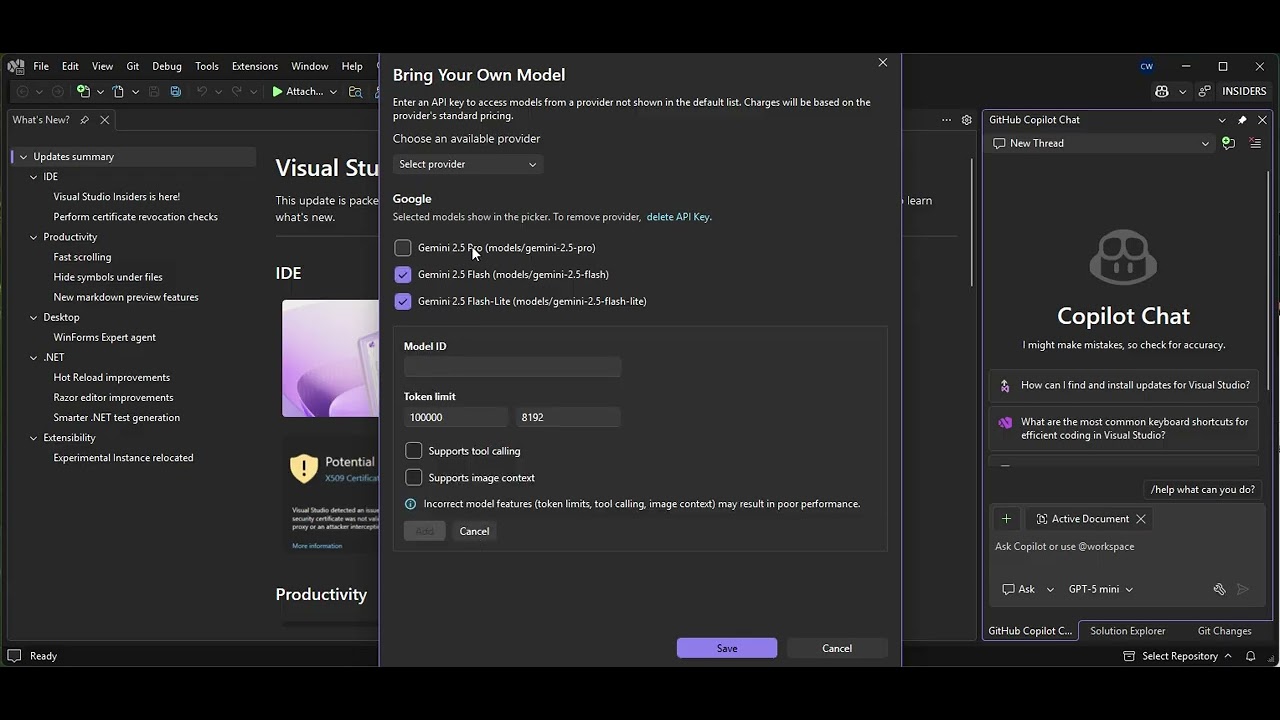Open the Tools menu

click(207, 66)
